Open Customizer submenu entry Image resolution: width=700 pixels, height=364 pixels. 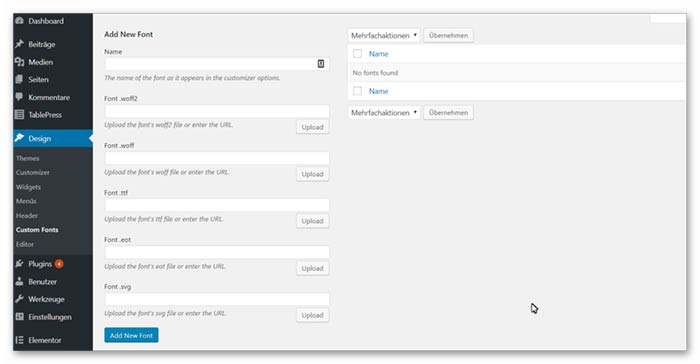pos(33,172)
